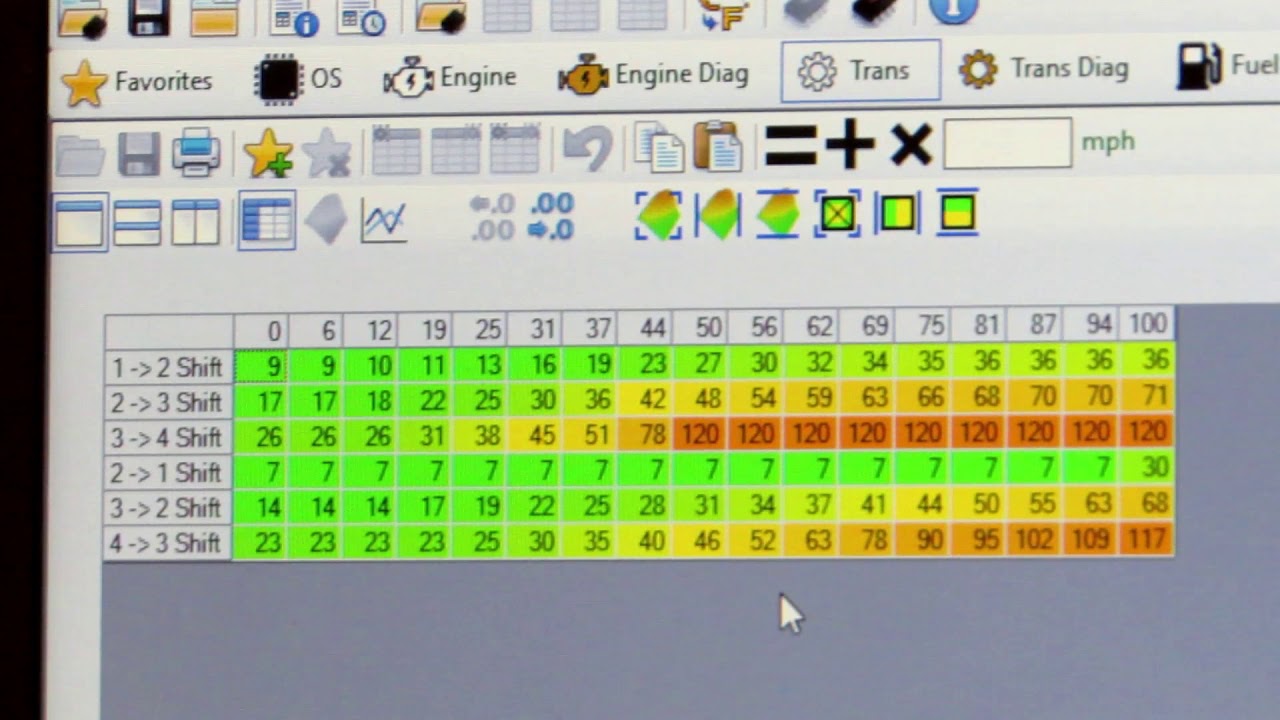The width and height of the screenshot is (1280, 720).
Task: Click the 1->2 Shift cell in column 0
Action: pos(261,366)
